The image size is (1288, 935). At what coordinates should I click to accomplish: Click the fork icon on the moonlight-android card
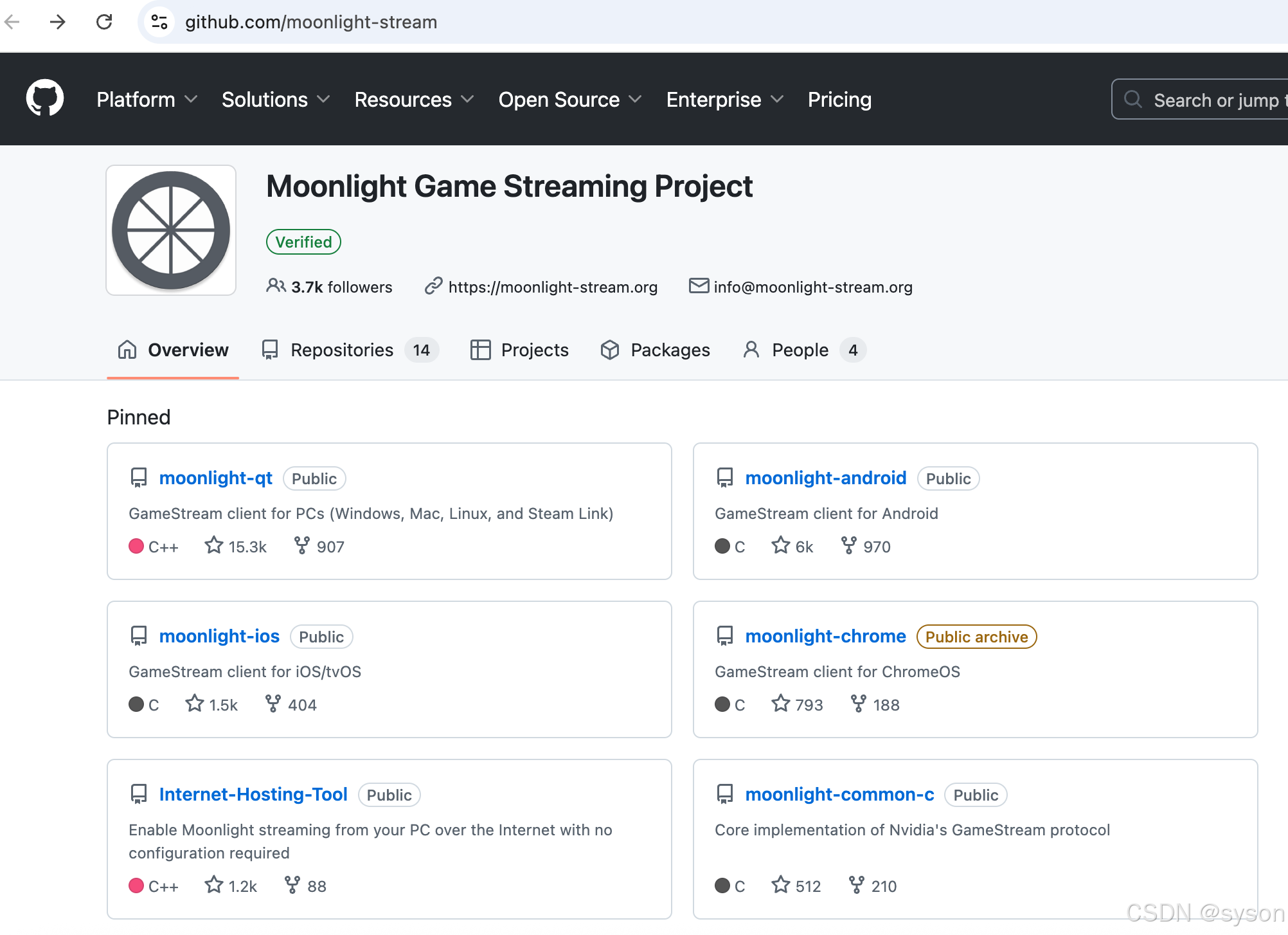(x=848, y=545)
